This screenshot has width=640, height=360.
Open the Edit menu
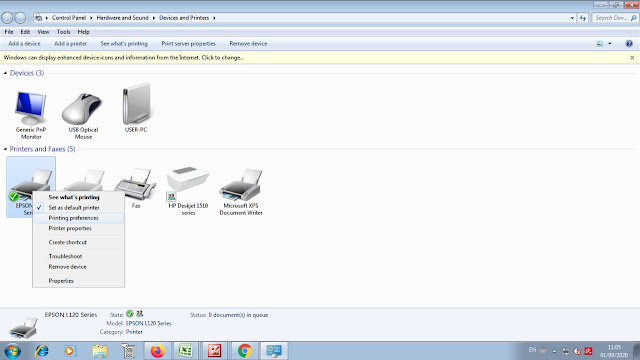25,32
